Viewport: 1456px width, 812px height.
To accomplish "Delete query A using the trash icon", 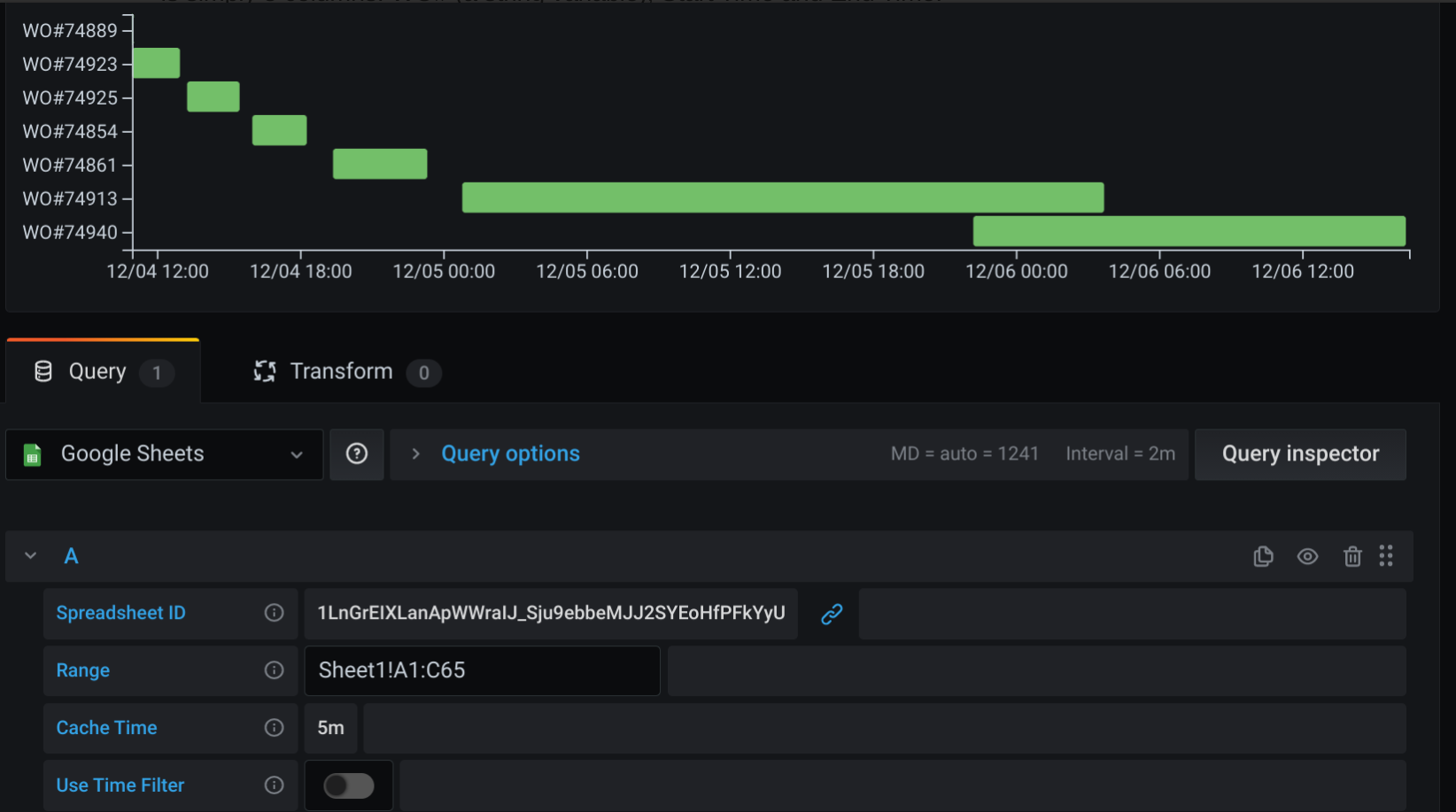I will click(1352, 556).
